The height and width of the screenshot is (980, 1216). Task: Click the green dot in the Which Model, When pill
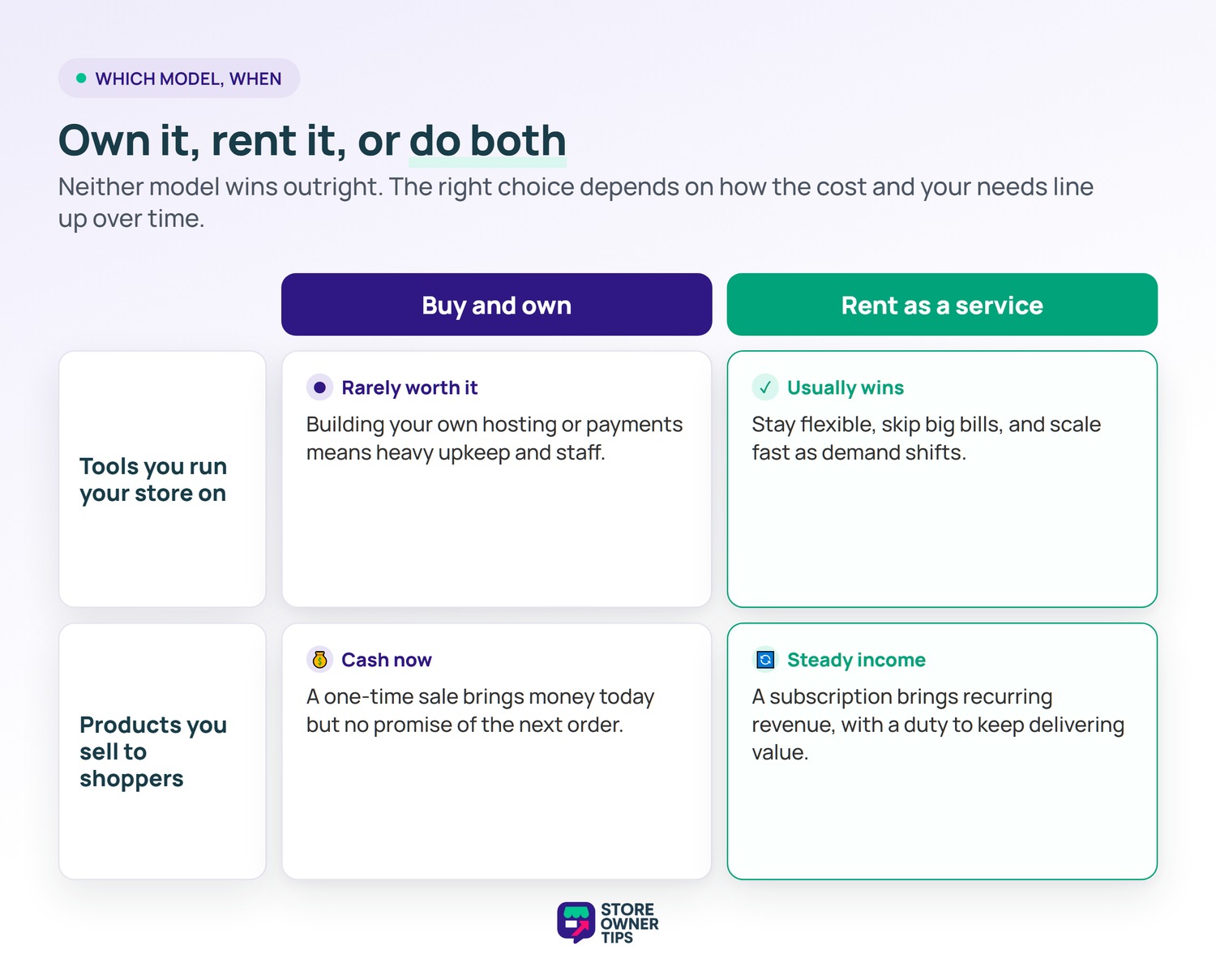(x=81, y=79)
